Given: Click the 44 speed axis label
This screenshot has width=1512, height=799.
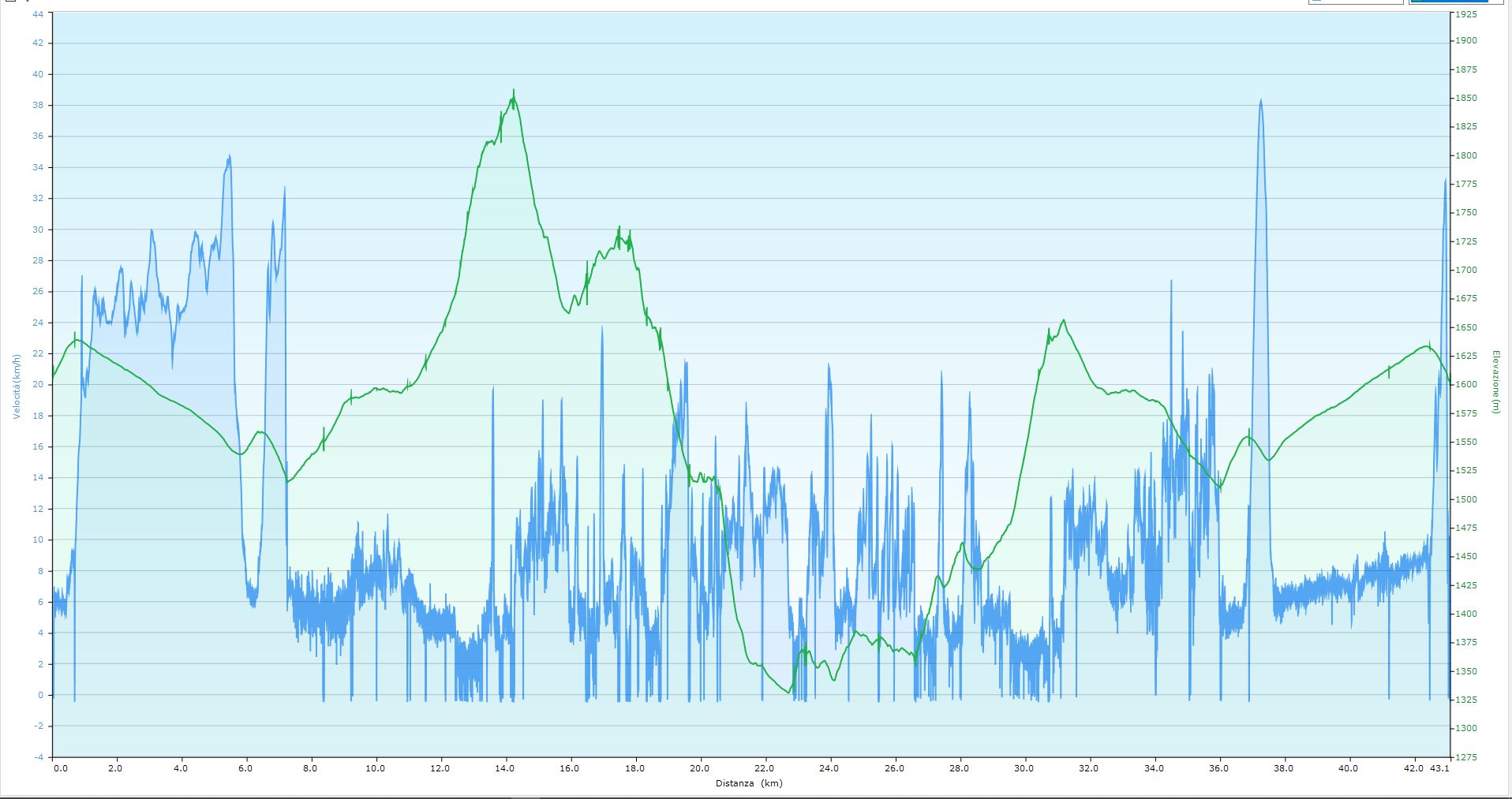Looking at the screenshot, I should pyautogui.click(x=38, y=14).
